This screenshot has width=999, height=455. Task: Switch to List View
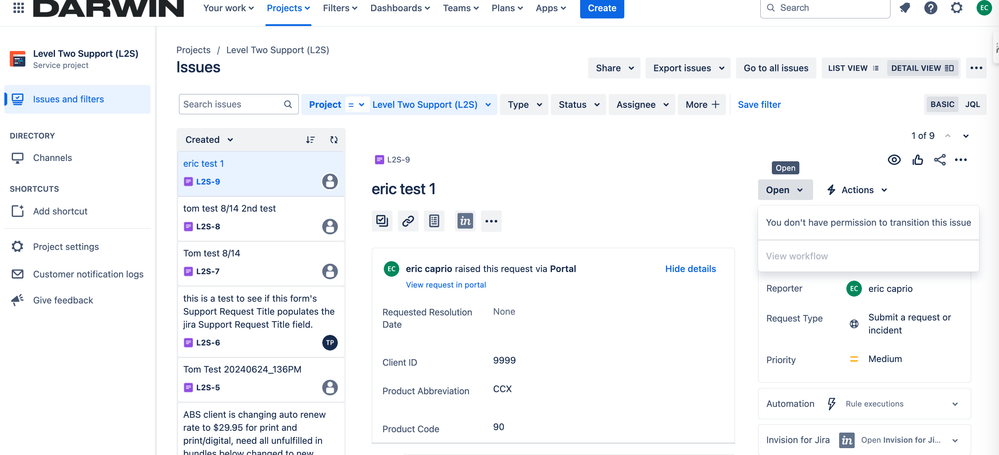854,68
